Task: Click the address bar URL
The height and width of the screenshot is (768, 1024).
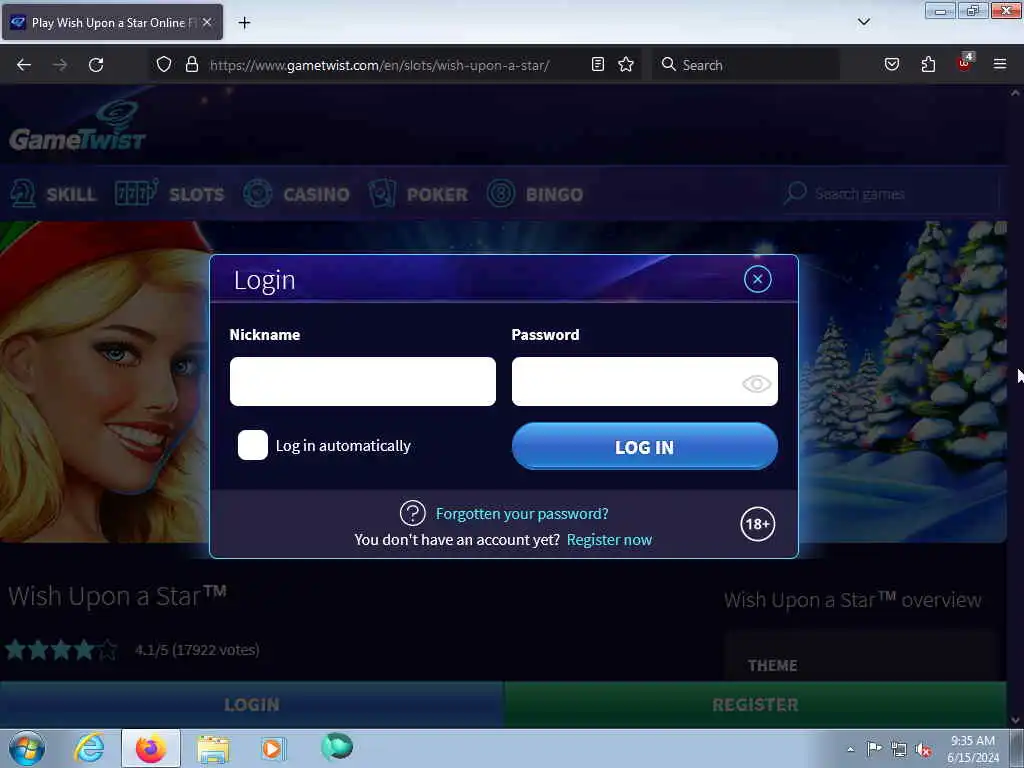Action: pyautogui.click(x=379, y=65)
